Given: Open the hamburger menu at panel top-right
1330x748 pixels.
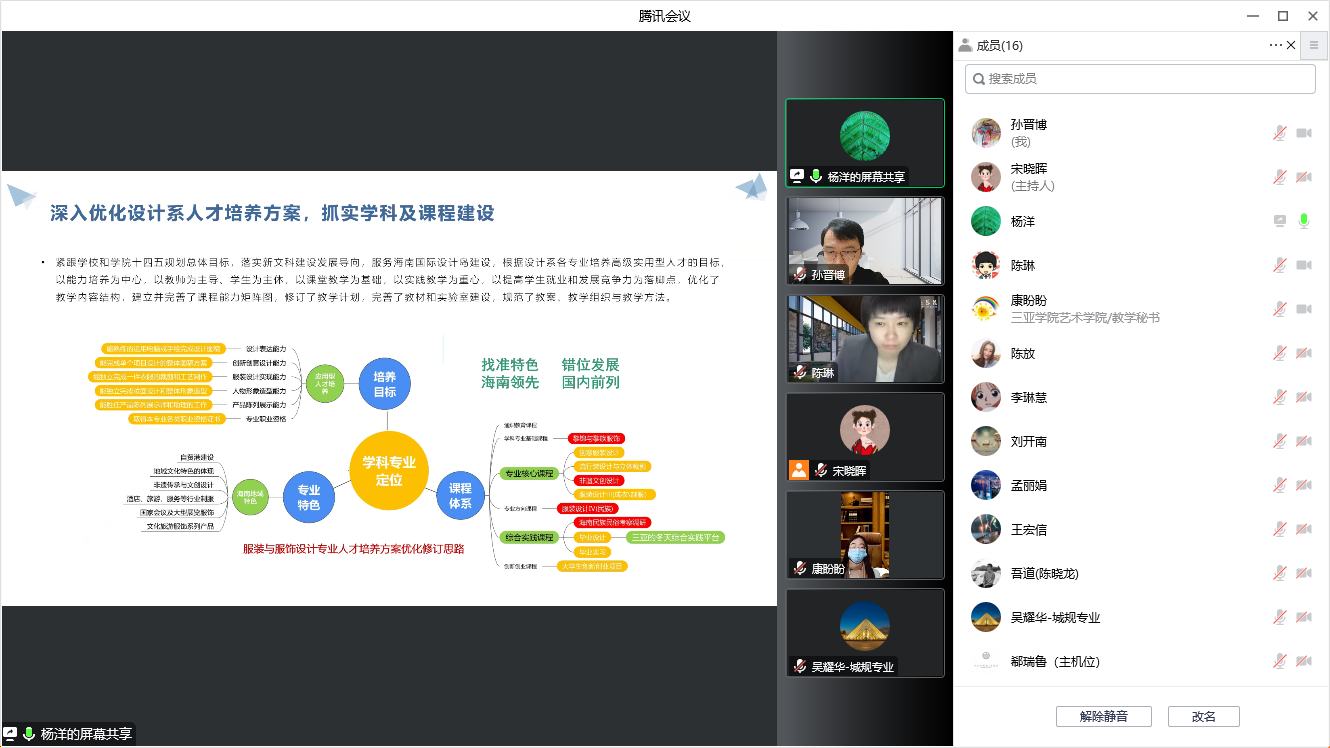Looking at the screenshot, I should click(x=1314, y=45).
